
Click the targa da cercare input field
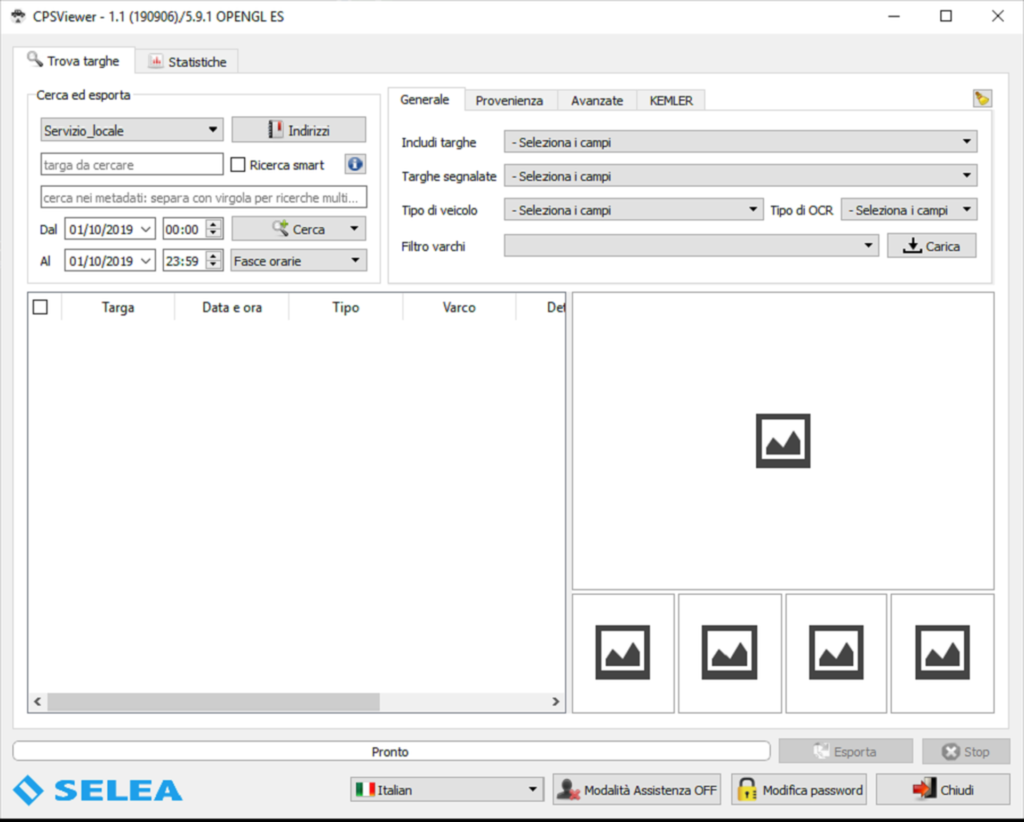[132, 165]
